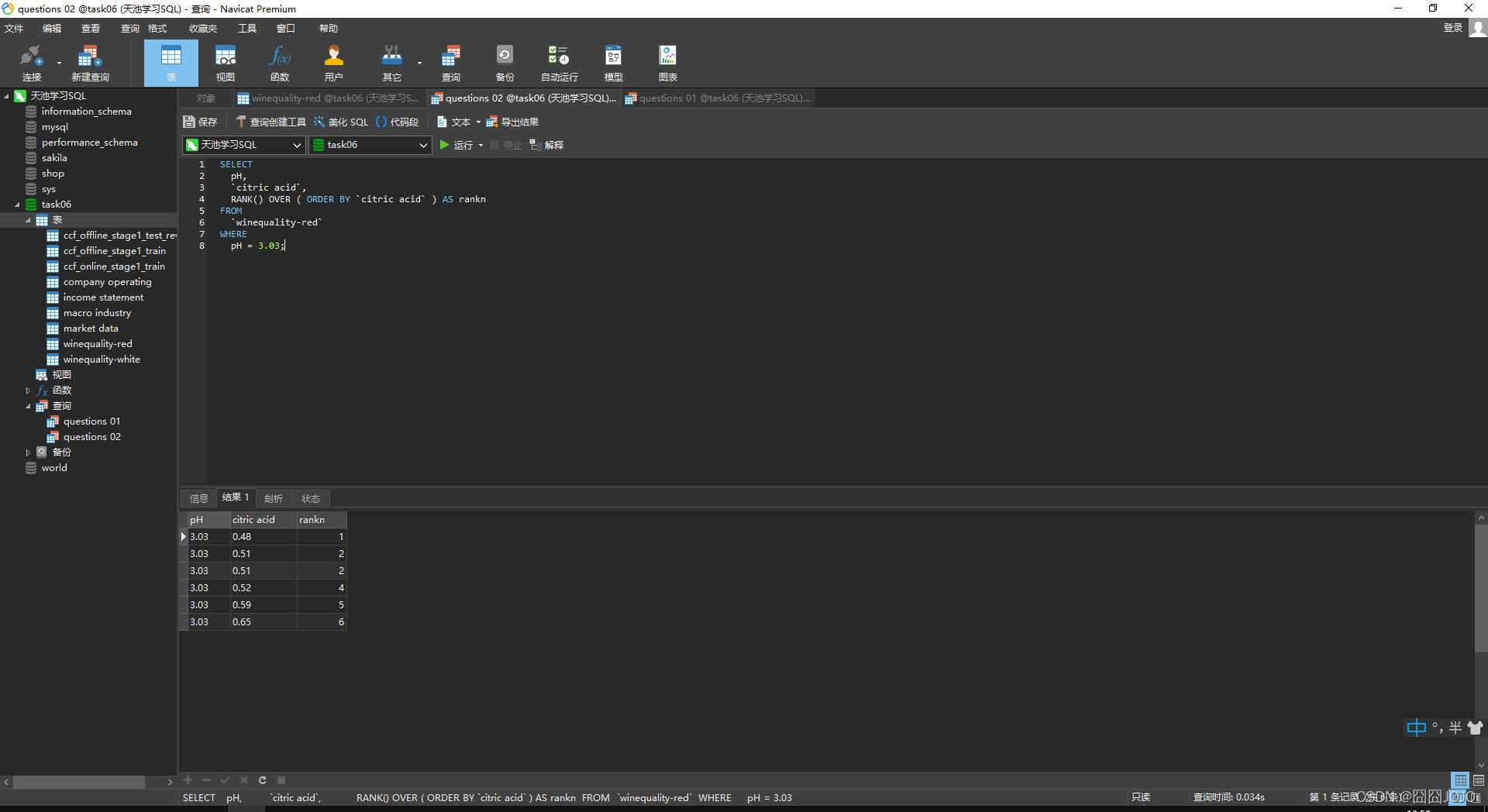Click the sidebar horizontal scrollbar
Viewport: 1488px width, 812px height.
(x=79, y=783)
